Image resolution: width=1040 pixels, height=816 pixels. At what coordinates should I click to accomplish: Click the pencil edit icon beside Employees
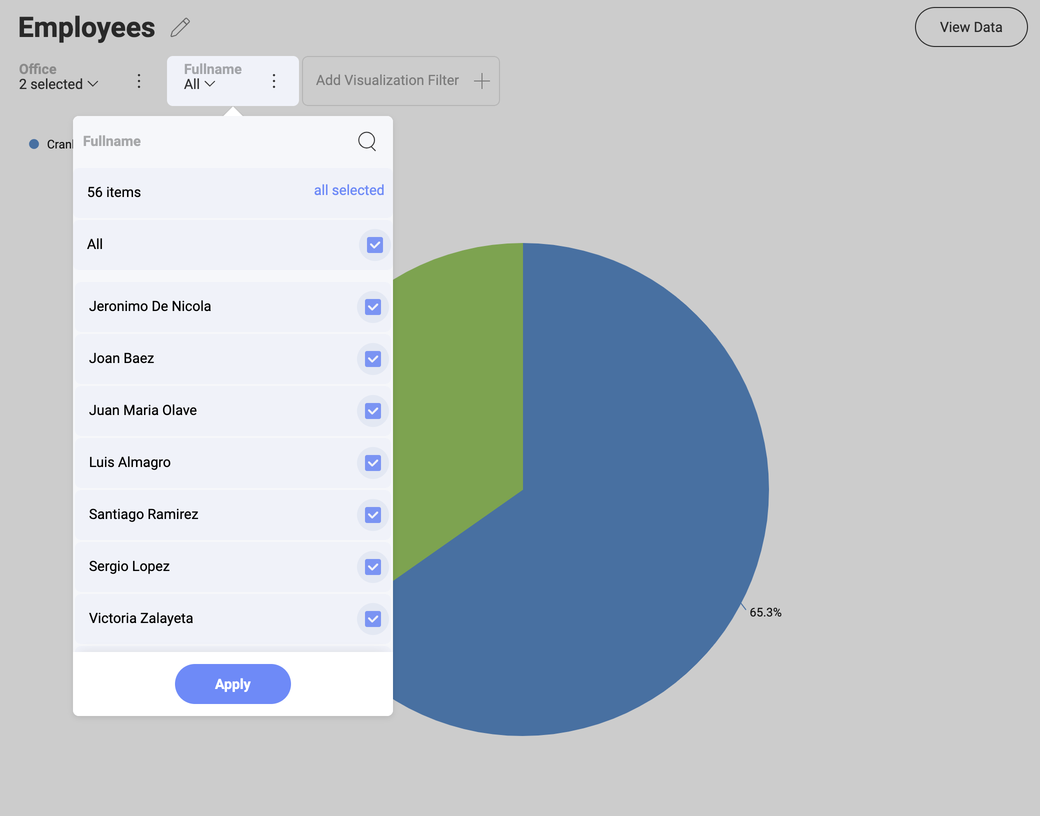180,28
